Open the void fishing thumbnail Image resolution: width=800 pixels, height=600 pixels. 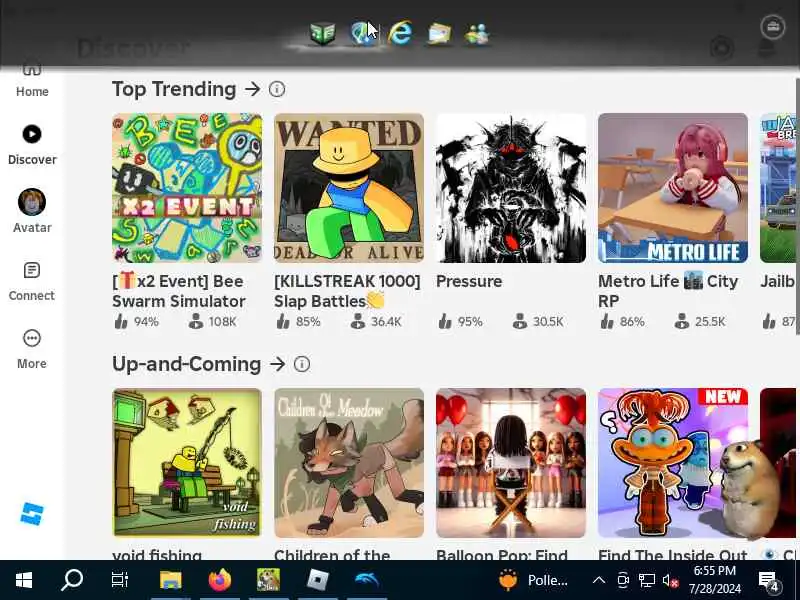pos(187,463)
